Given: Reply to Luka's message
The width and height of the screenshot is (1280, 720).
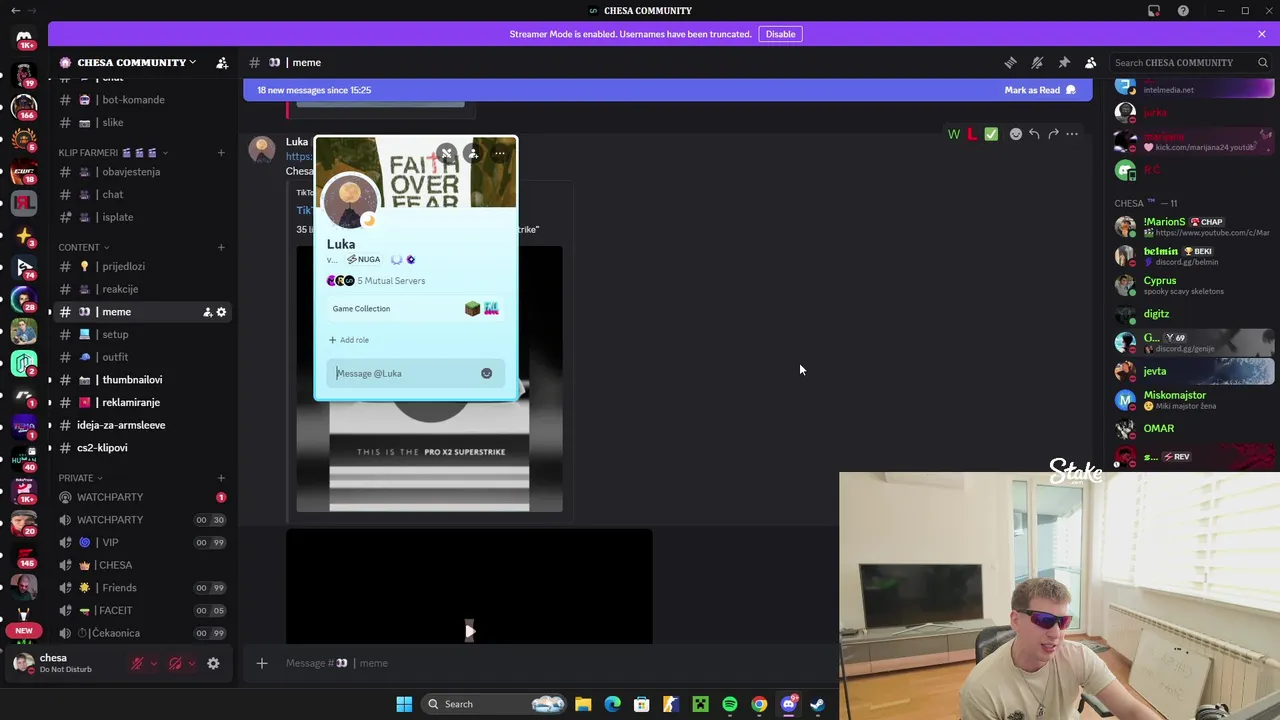Looking at the screenshot, I should click(x=1034, y=134).
